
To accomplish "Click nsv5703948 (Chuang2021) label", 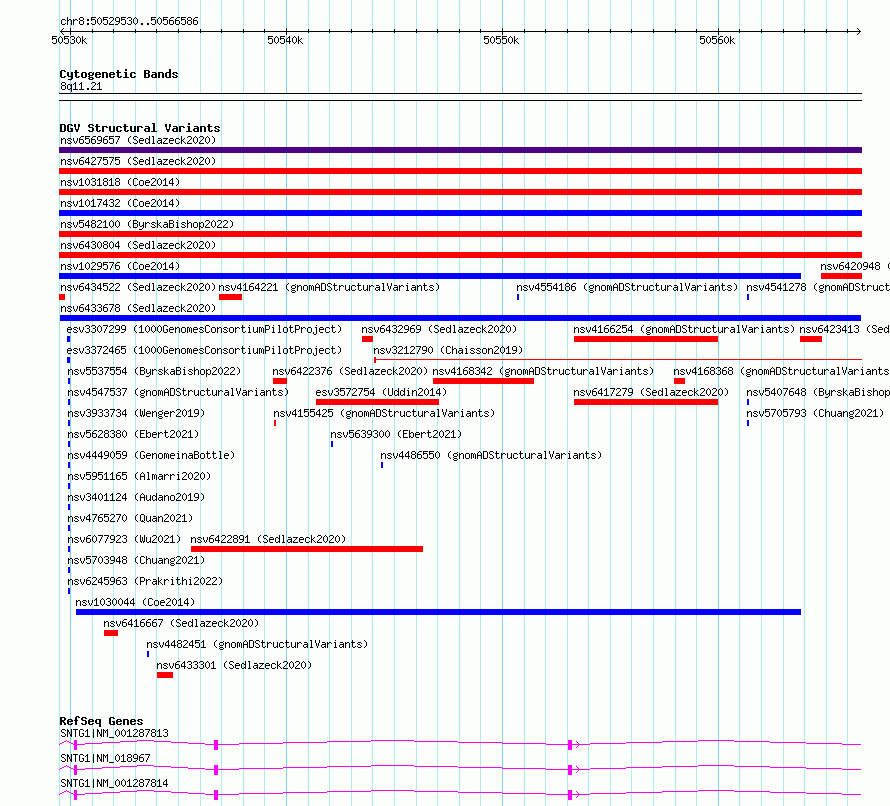I will coord(136,560).
